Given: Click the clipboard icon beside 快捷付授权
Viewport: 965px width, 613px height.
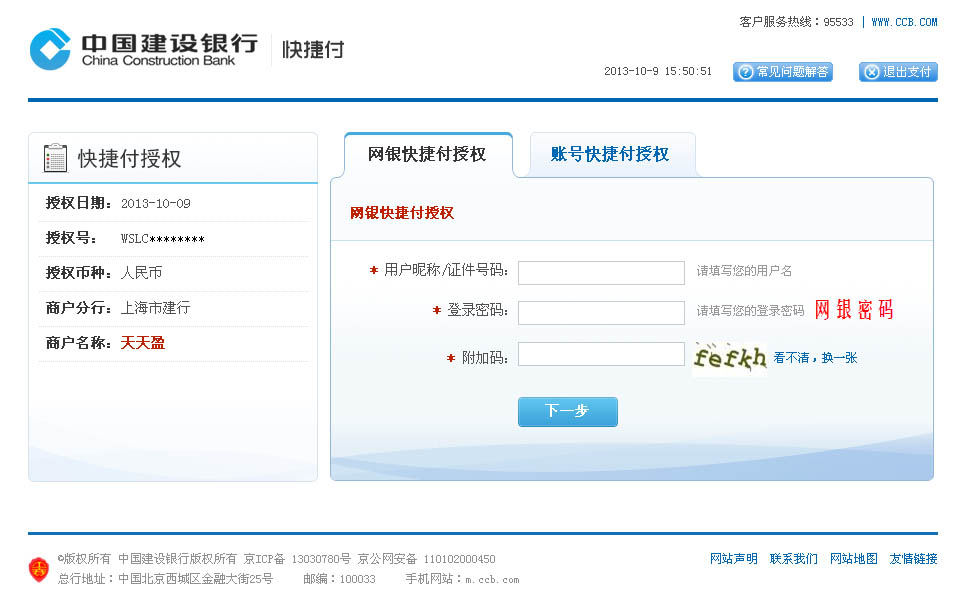Looking at the screenshot, I should (x=55, y=158).
